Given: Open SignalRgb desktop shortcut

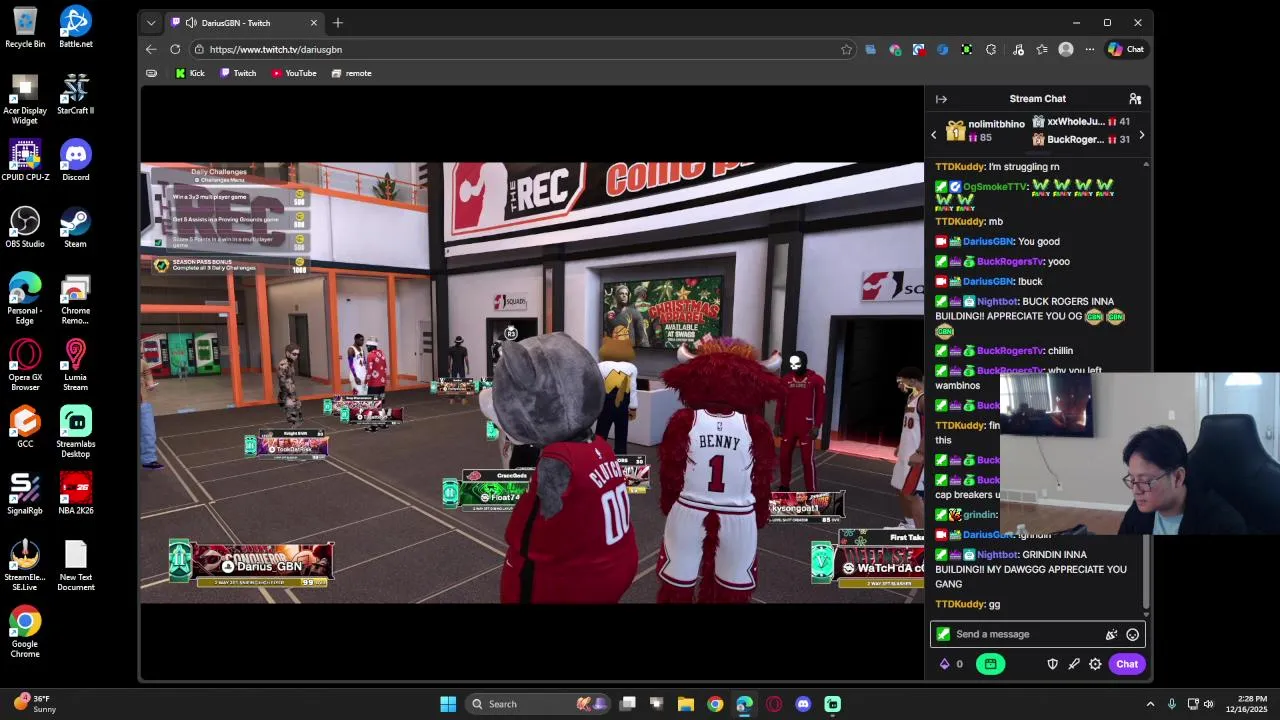Looking at the screenshot, I should pyautogui.click(x=25, y=495).
